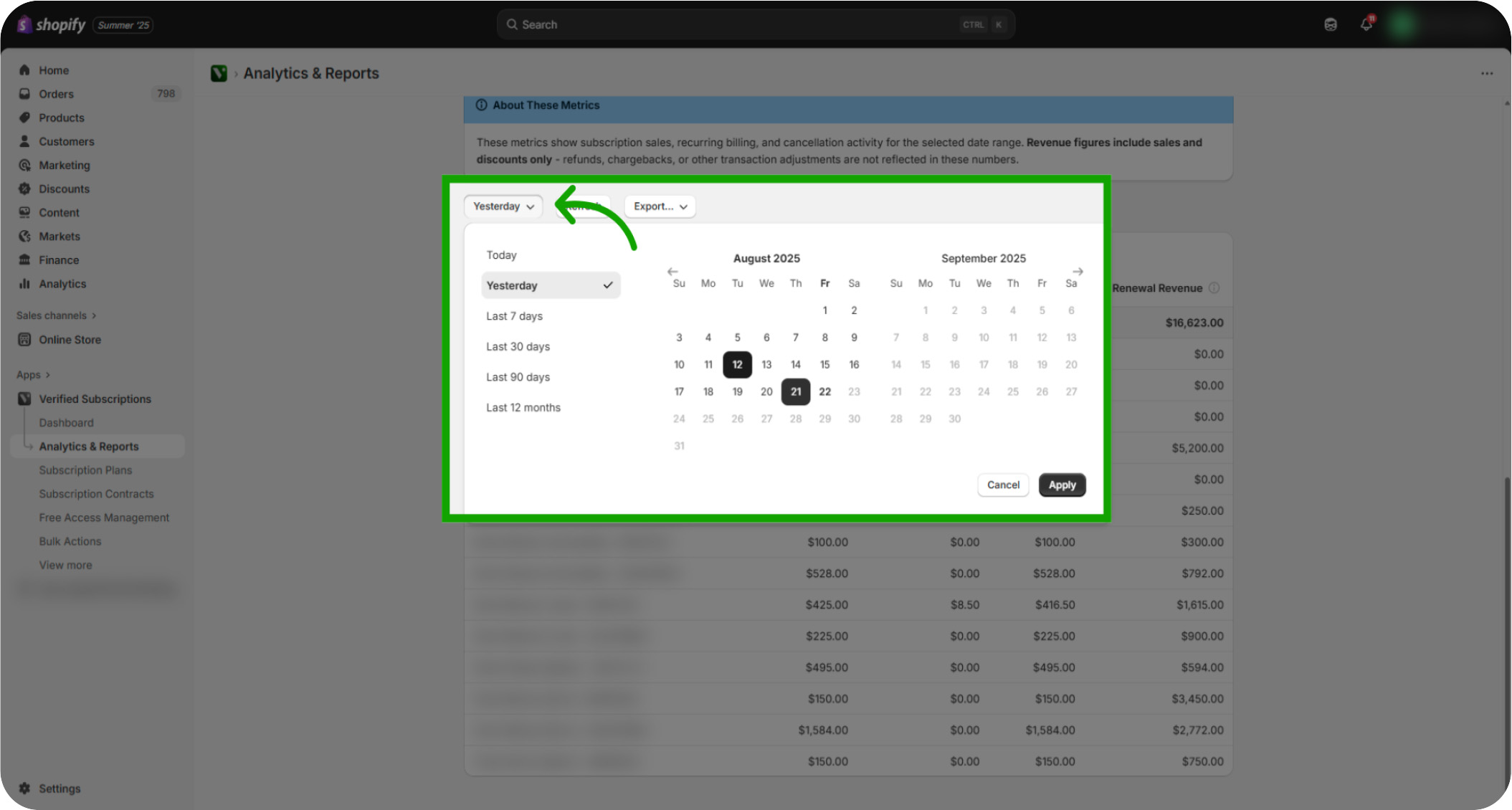
Task: Open the Discounts badge icon
Action: 24,189
